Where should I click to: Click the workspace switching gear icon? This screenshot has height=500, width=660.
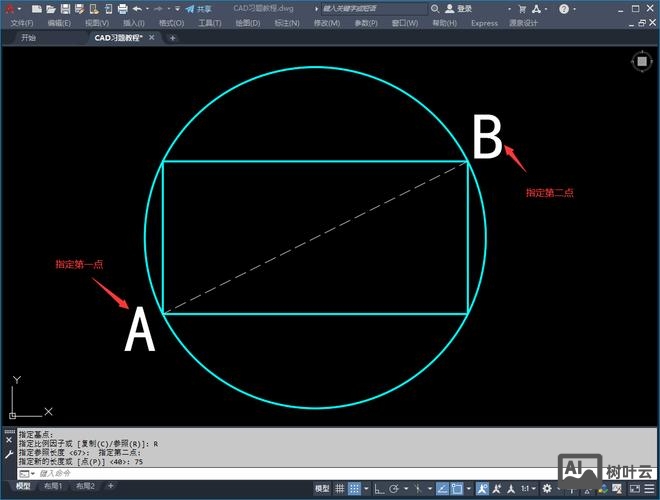tap(546, 488)
